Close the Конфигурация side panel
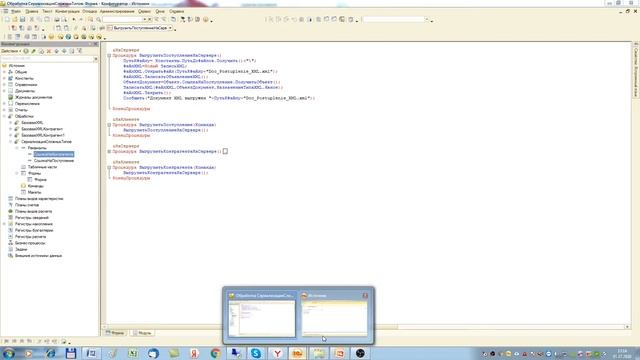Viewport: 640px width, 360px height. pyautogui.click(x=96, y=44)
